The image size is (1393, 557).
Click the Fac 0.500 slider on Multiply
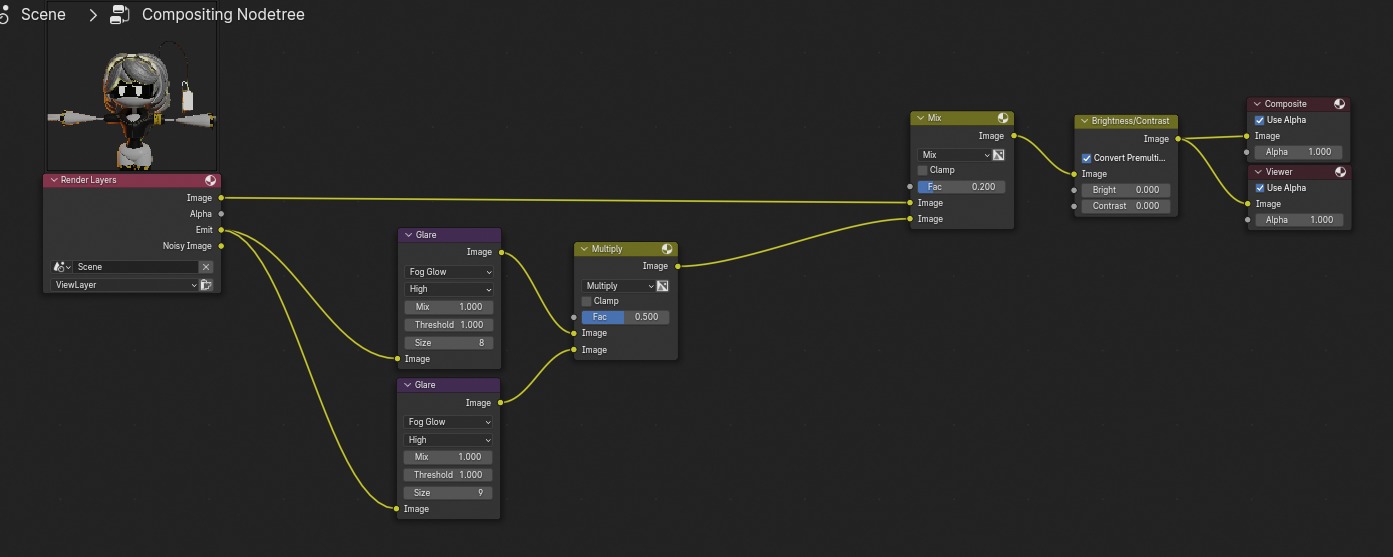click(626, 317)
